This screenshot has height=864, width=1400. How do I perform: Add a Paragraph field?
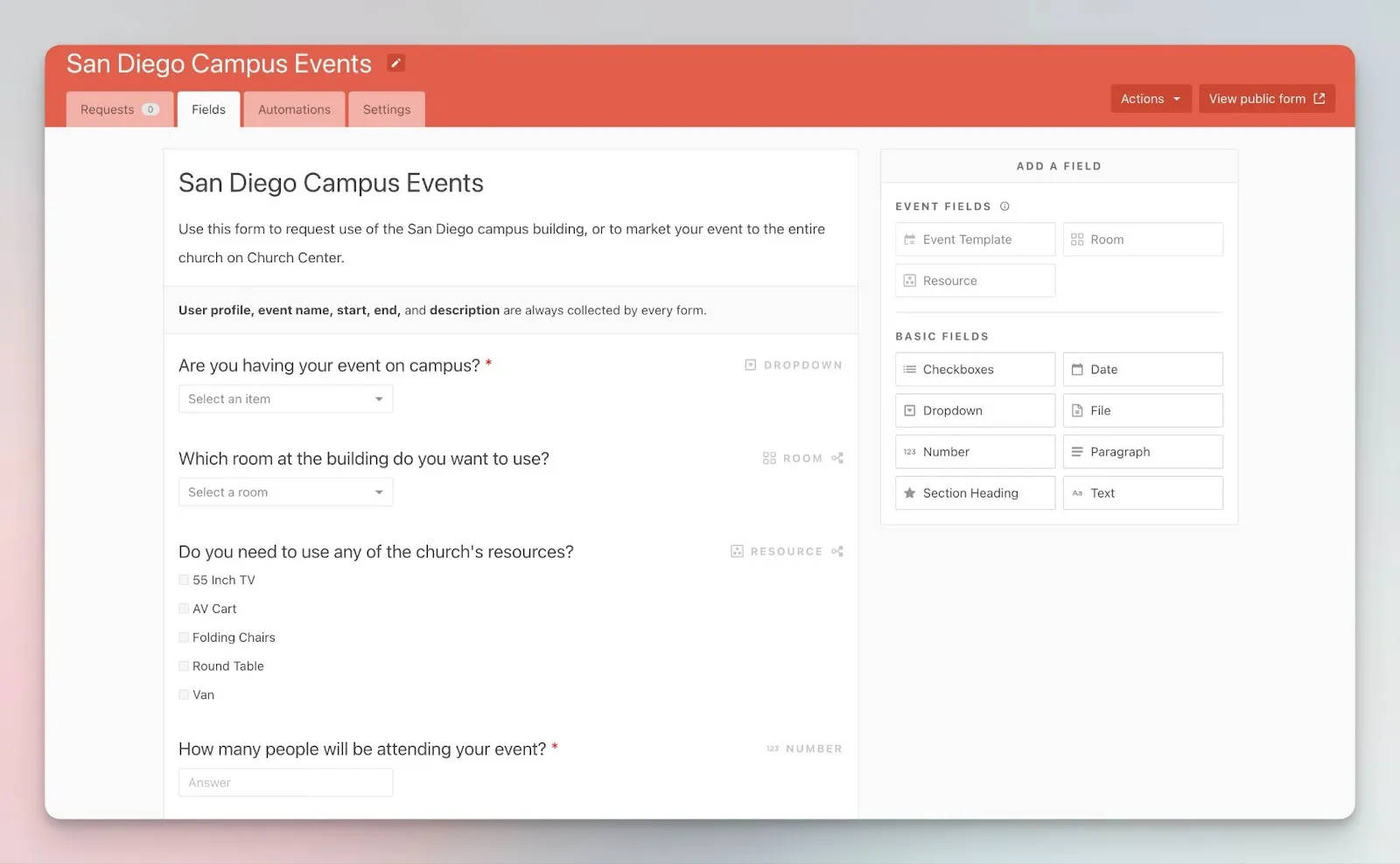(x=1142, y=452)
